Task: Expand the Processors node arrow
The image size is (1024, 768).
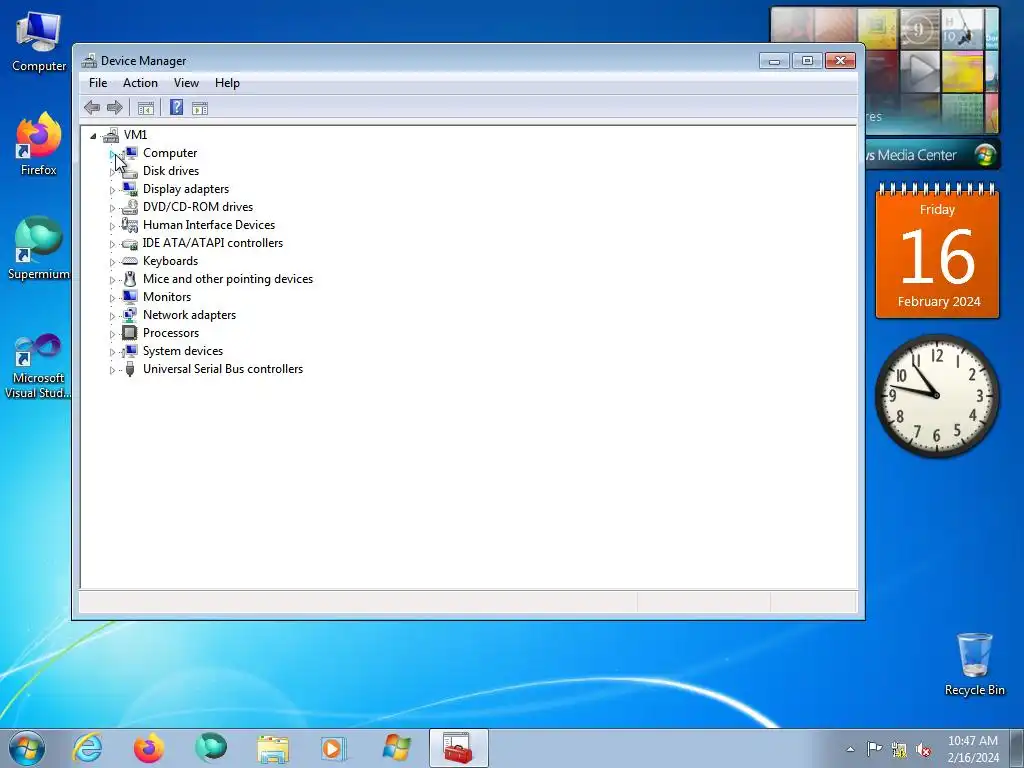Action: point(112,334)
